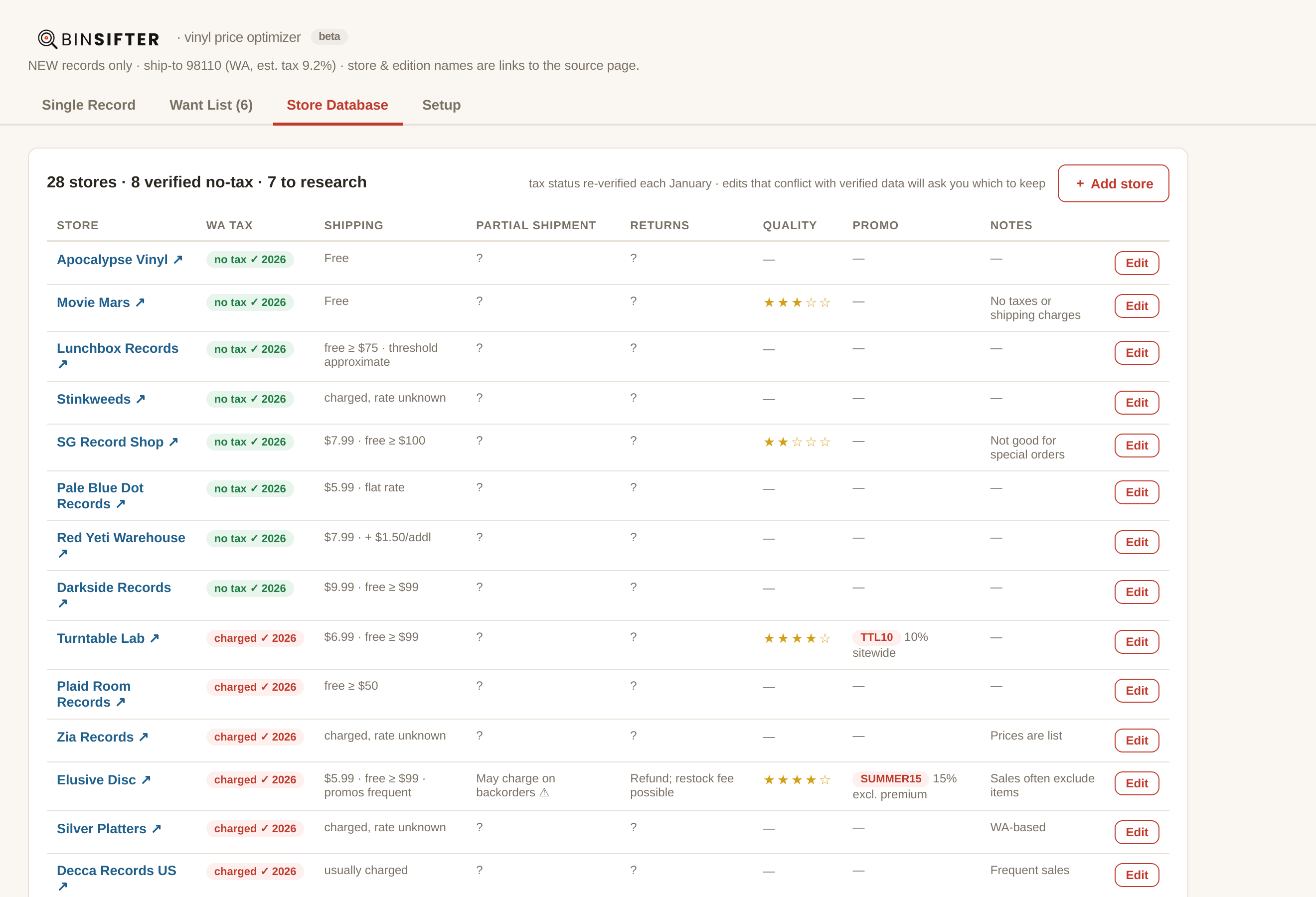Click the PARTIAL SHIPMENT column header

click(536, 225)
